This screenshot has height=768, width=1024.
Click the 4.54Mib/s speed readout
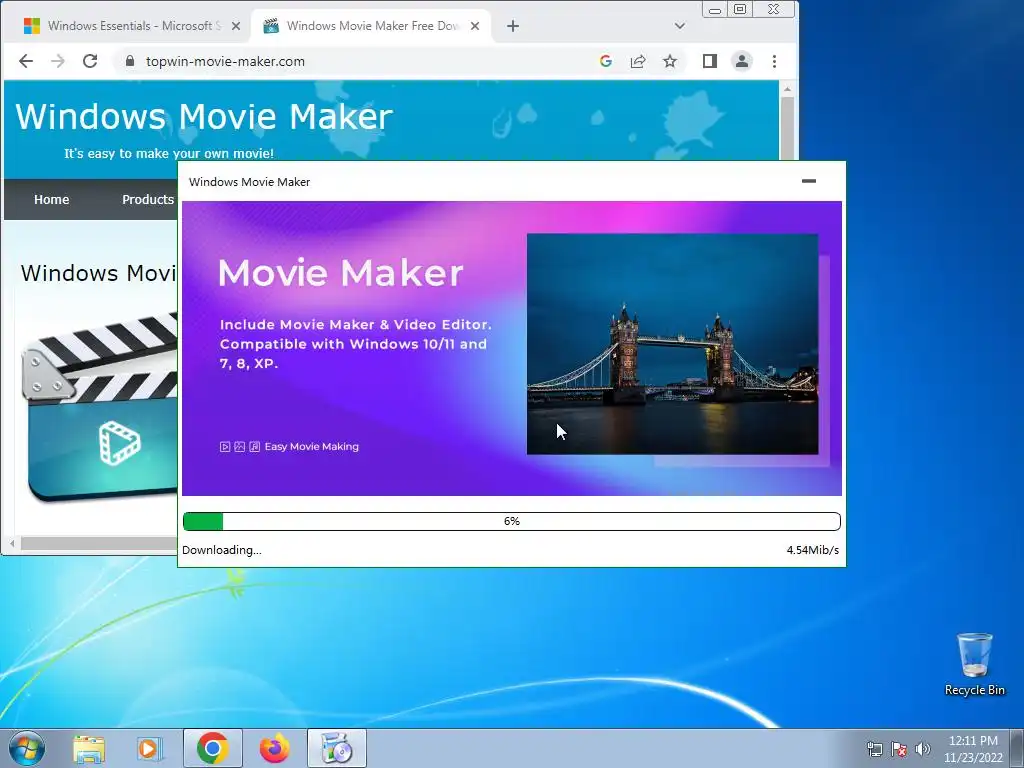click(x=812, y=550)
